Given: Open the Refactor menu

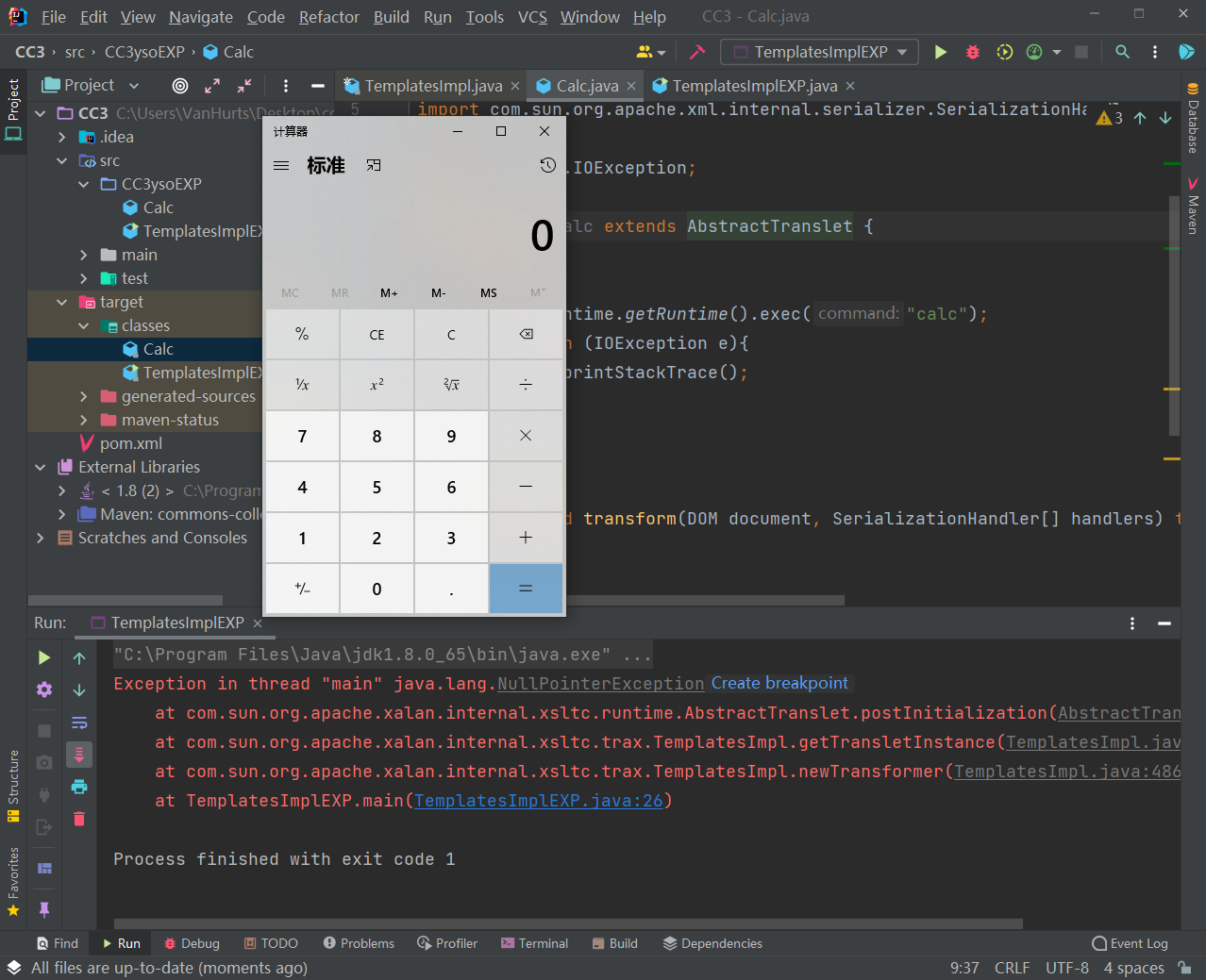Looking at the screenshot, I should (x=328, y=16).
